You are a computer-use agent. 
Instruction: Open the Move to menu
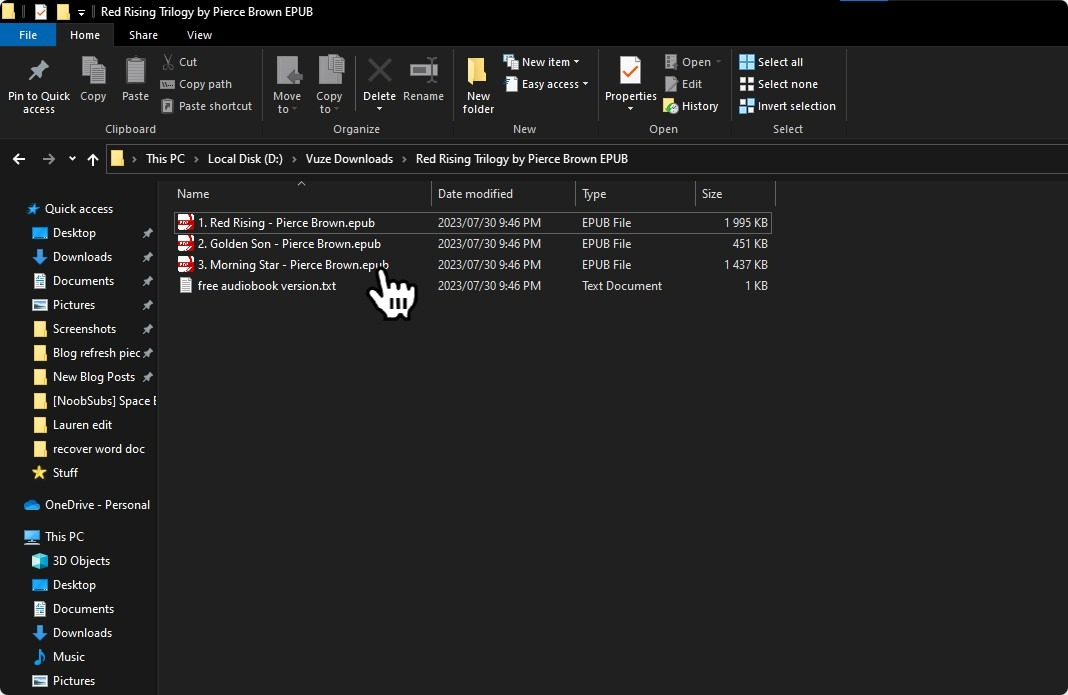click(x=287, y=84)
